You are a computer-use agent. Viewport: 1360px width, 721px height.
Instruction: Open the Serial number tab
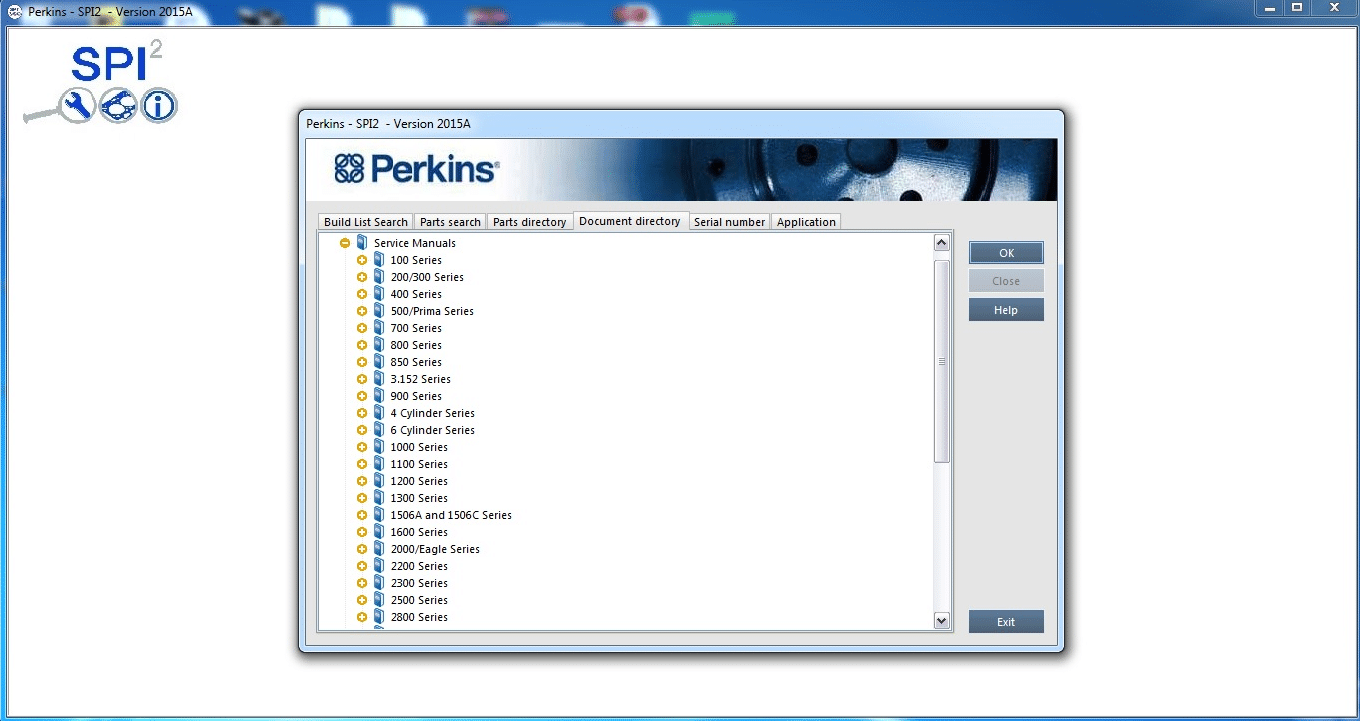pyautogui.click(x=729, y=222)
